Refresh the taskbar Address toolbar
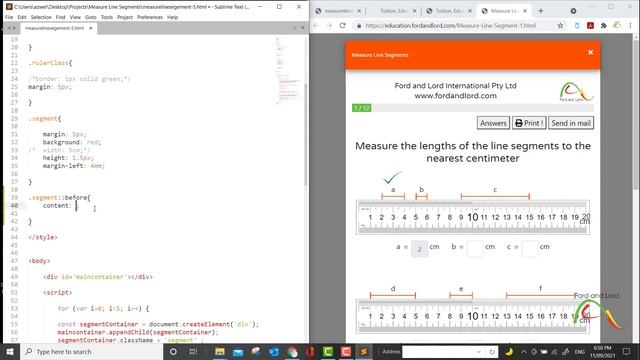640x360 pixels. 492,351
